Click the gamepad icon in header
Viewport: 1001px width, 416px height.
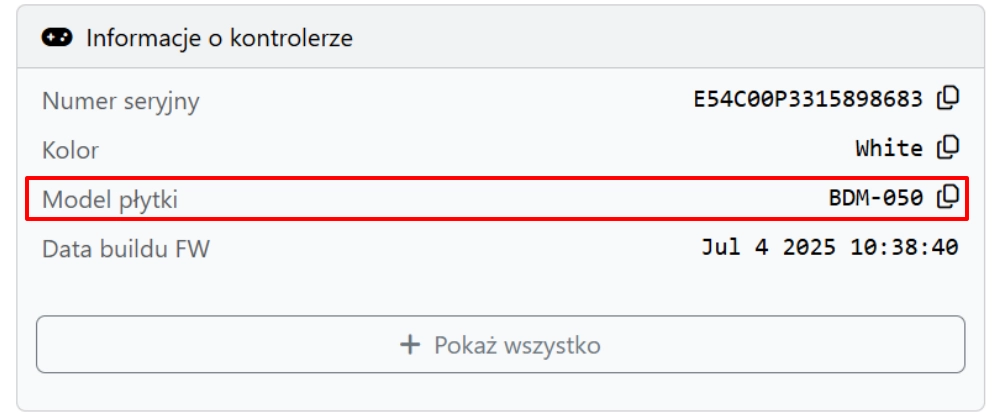coord(56,38)
